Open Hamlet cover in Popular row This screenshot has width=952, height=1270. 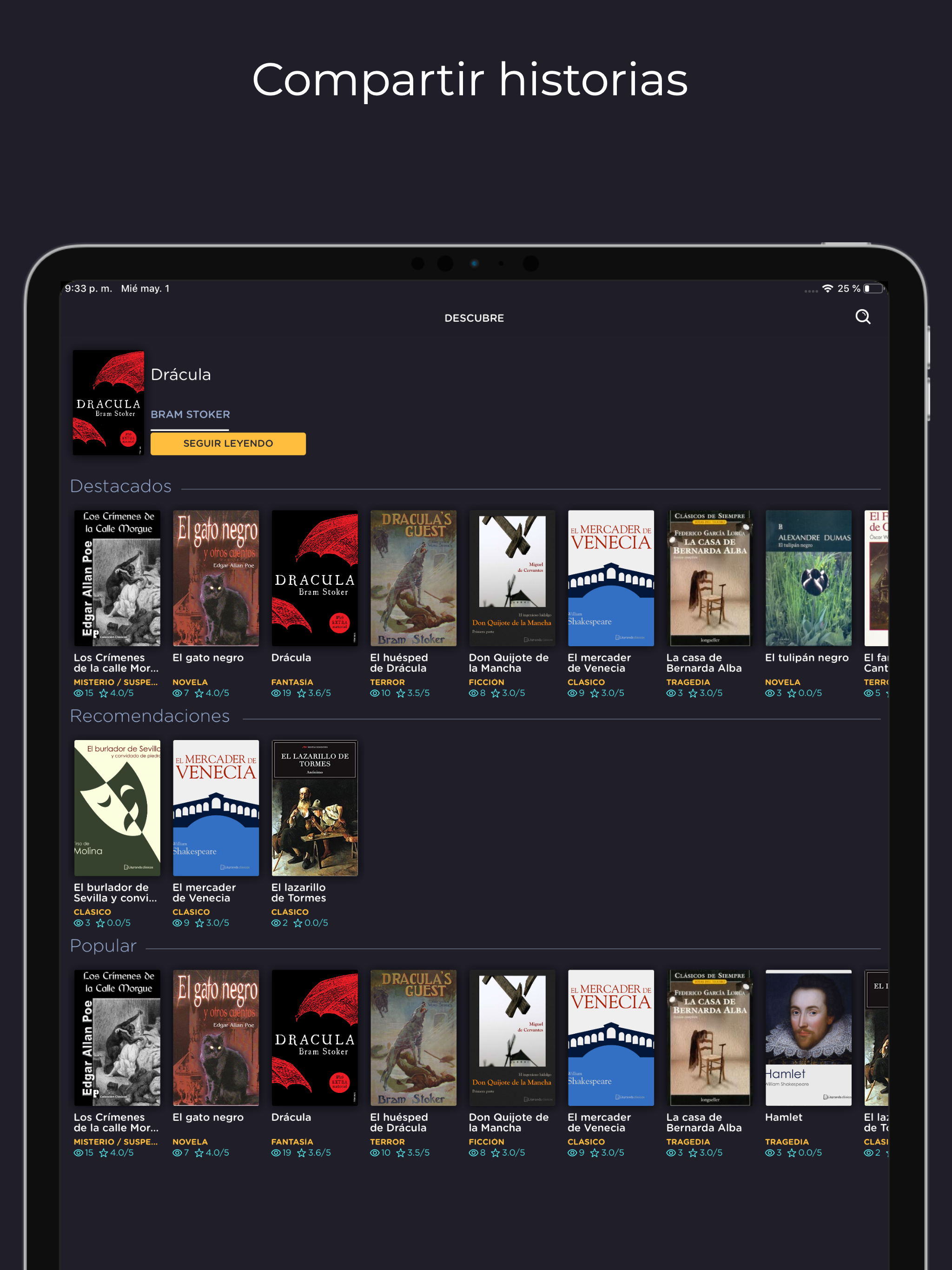[x=808, y=1038]
